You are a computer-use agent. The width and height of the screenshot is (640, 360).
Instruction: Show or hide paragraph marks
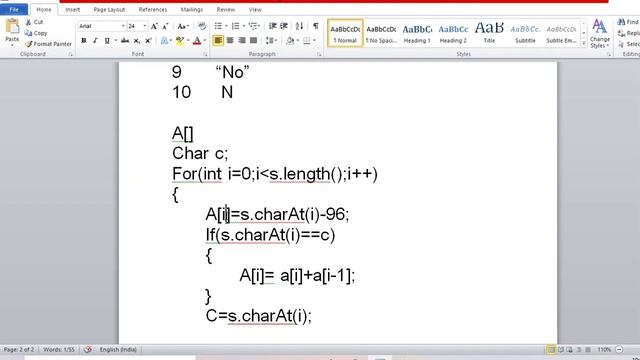(x=316, y=26)
